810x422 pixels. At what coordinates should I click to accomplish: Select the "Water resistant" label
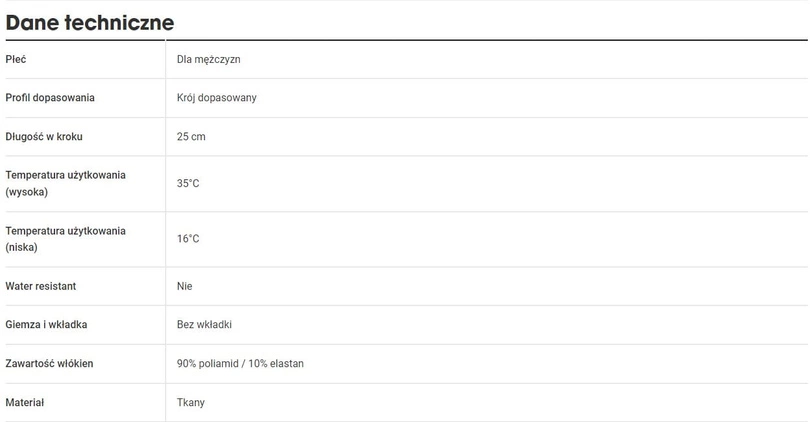coord(41,286)
